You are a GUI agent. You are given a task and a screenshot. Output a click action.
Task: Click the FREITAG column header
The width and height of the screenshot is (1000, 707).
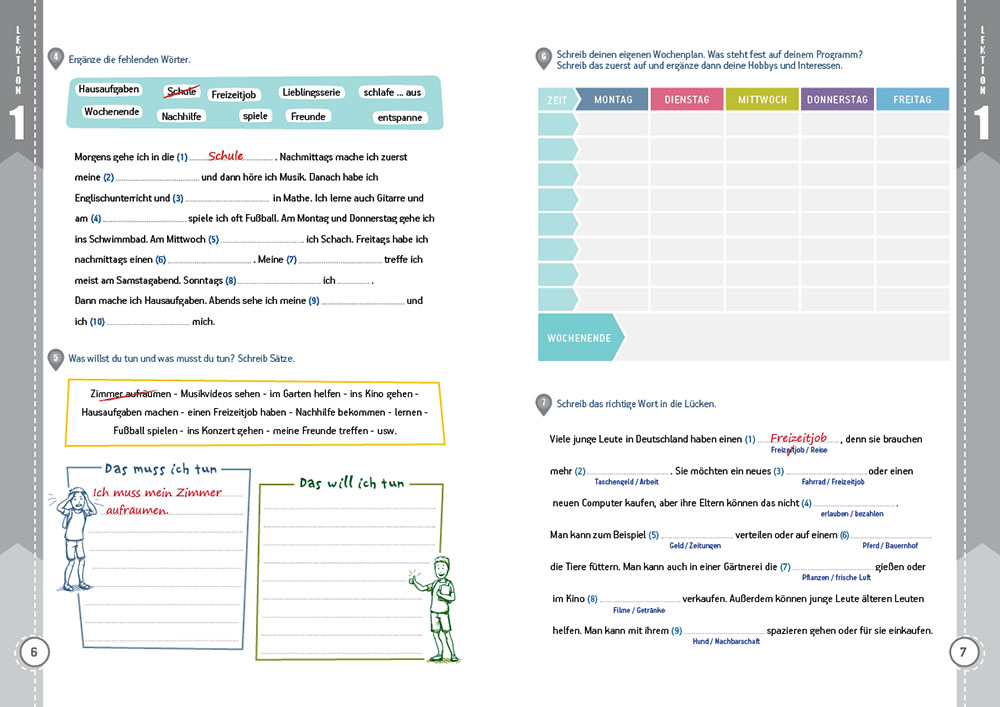pyautogui.click(x=912, y=100)
